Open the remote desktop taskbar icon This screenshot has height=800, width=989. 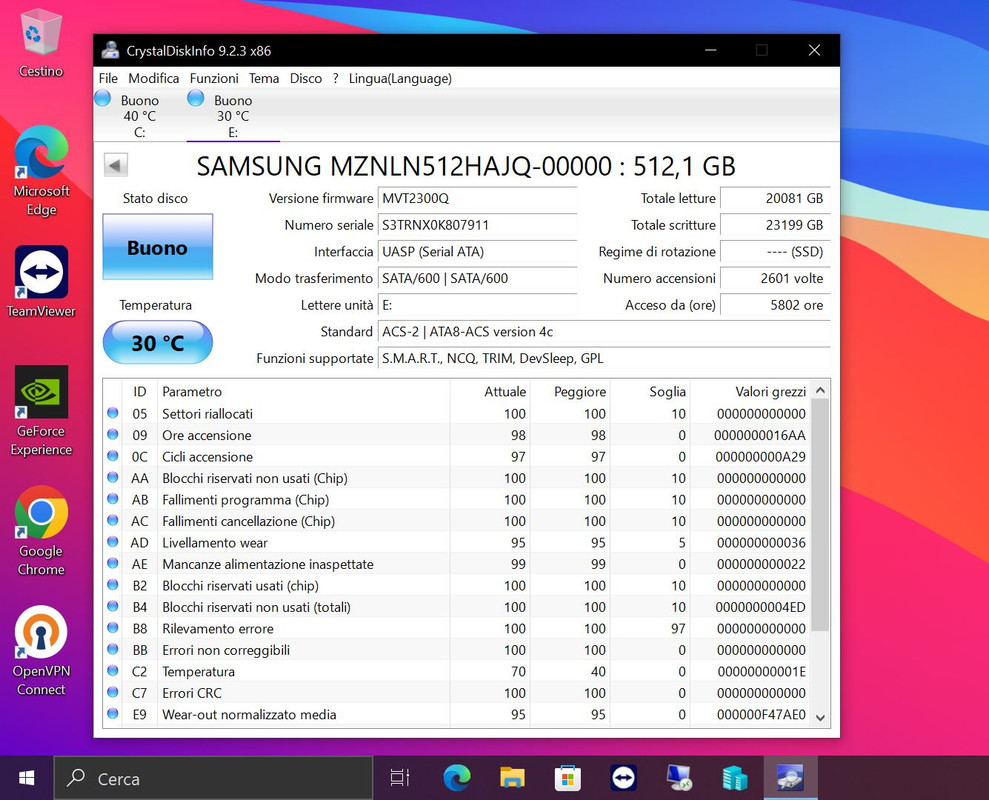[679, 778]
